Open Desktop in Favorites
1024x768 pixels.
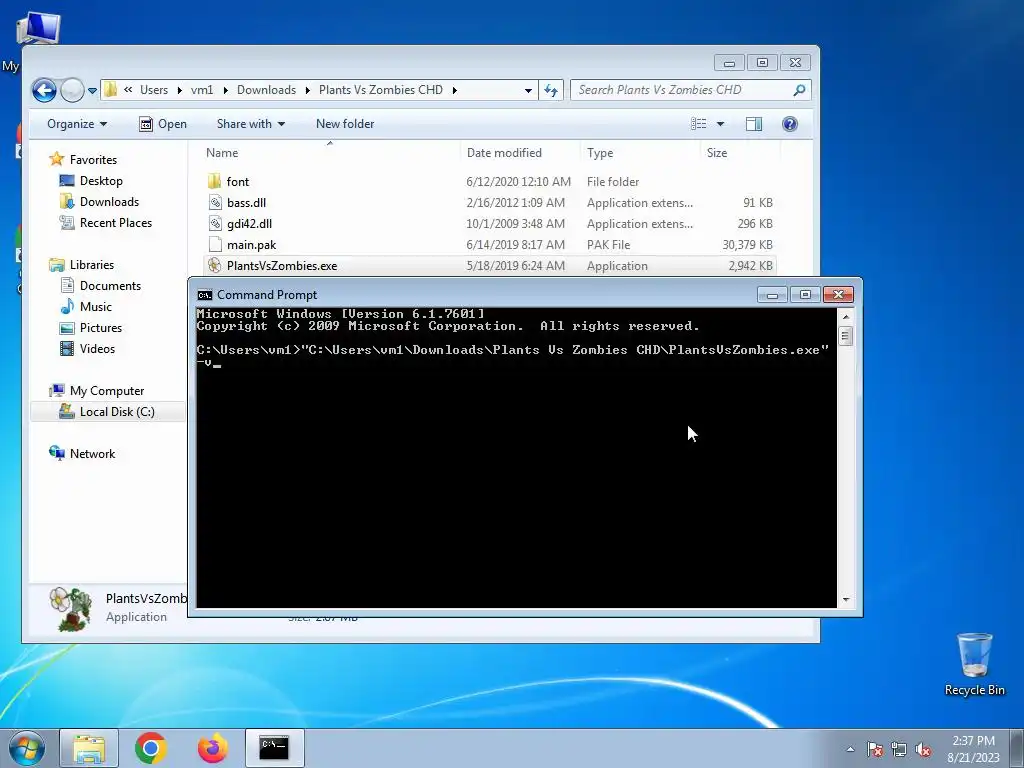click(101, 181)
